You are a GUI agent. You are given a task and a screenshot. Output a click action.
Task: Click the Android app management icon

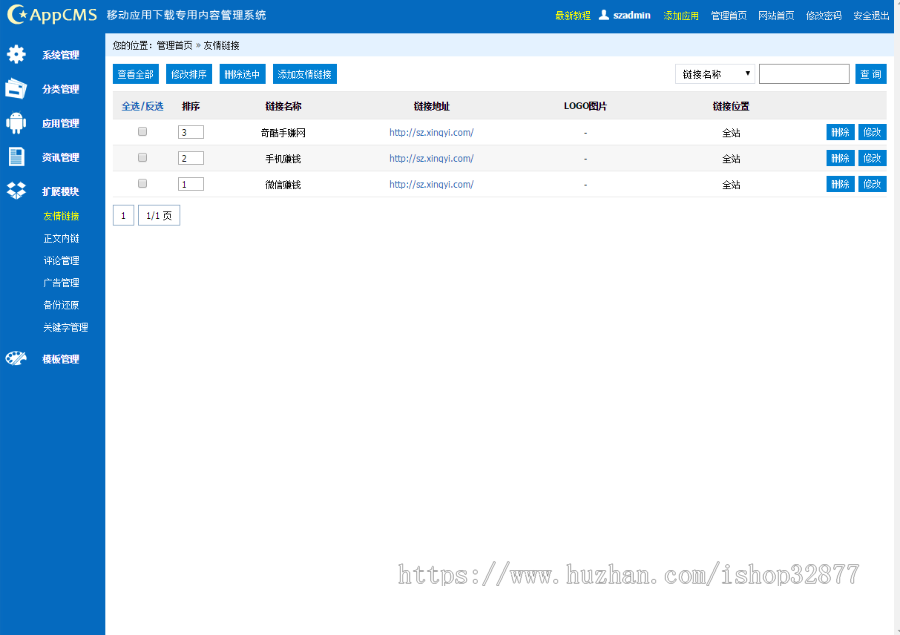click(x=16, y=122)
